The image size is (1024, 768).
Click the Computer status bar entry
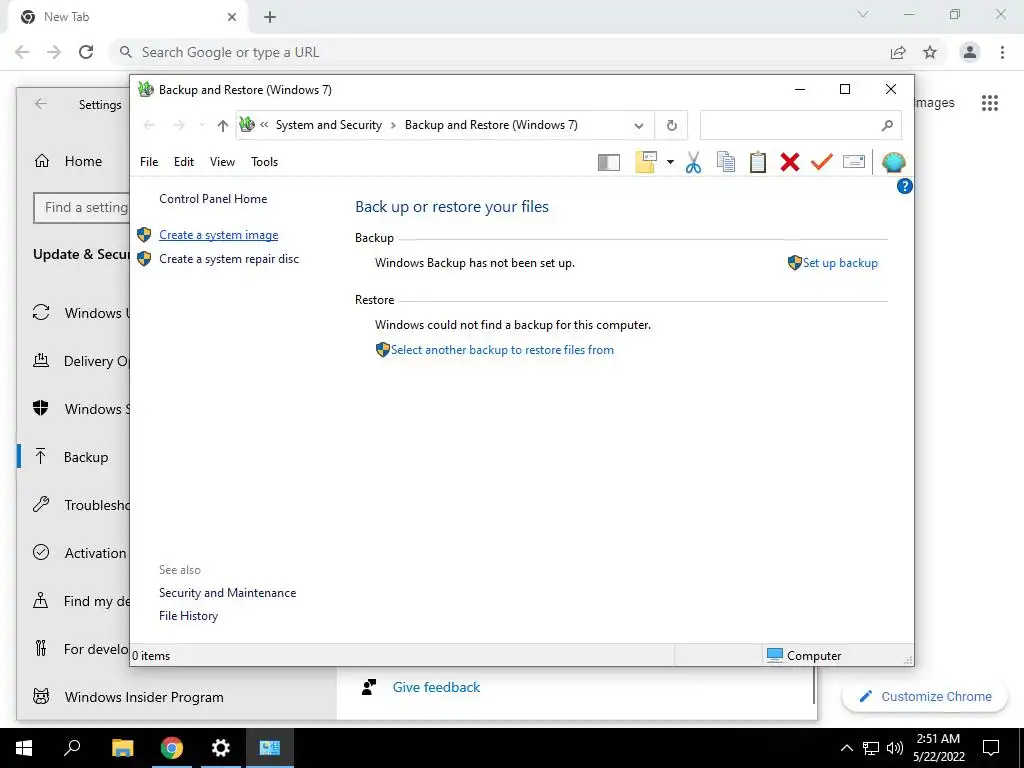click(804, 656)
